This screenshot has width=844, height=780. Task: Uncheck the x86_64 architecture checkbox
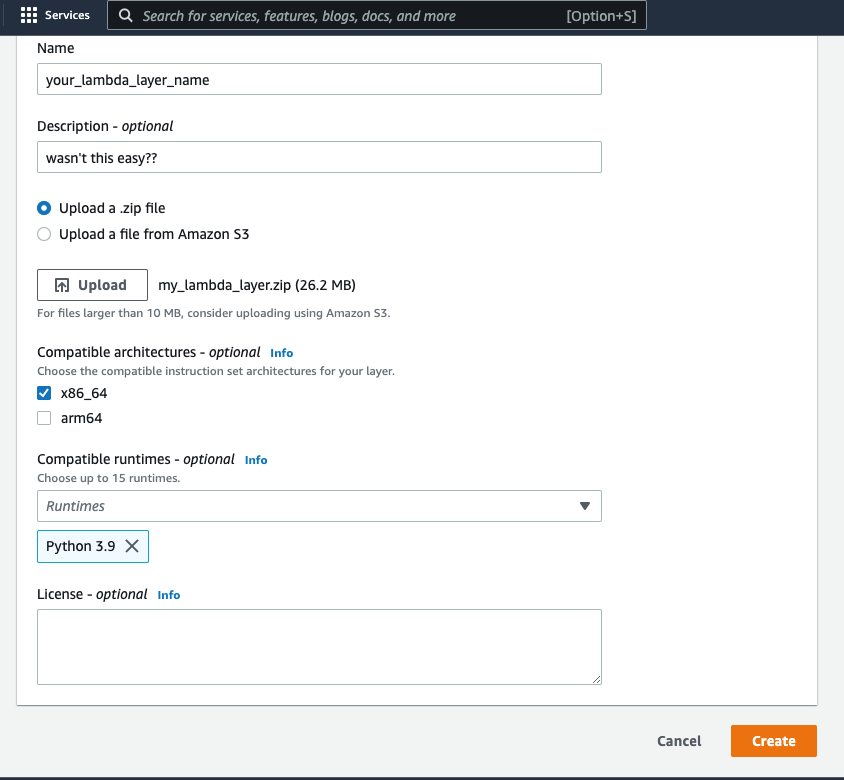(44, 393)
